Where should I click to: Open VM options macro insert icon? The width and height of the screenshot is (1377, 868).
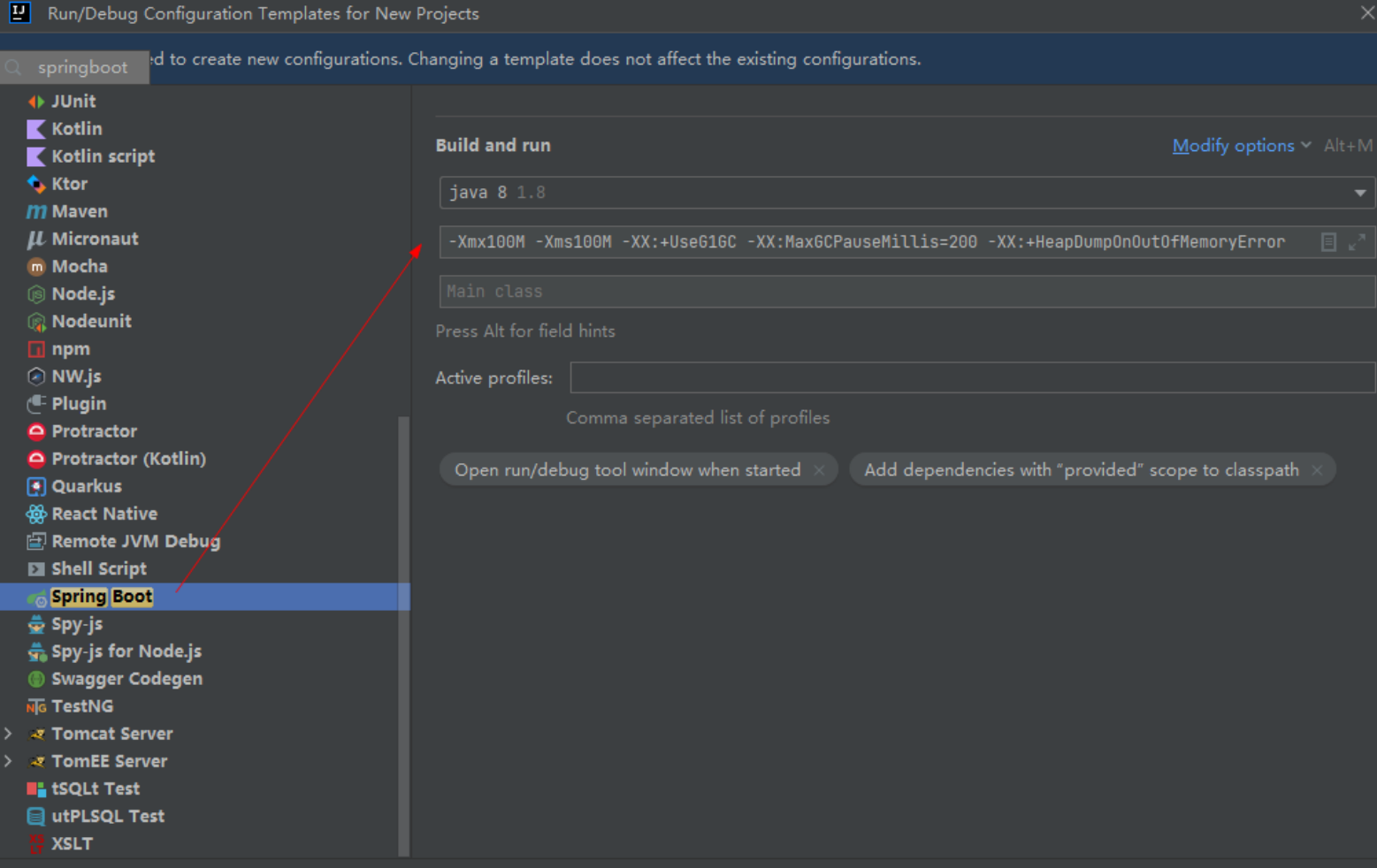(1328, 241)
